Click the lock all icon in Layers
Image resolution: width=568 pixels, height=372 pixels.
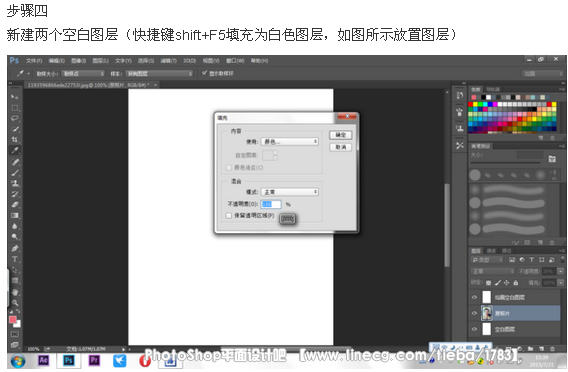515,283
